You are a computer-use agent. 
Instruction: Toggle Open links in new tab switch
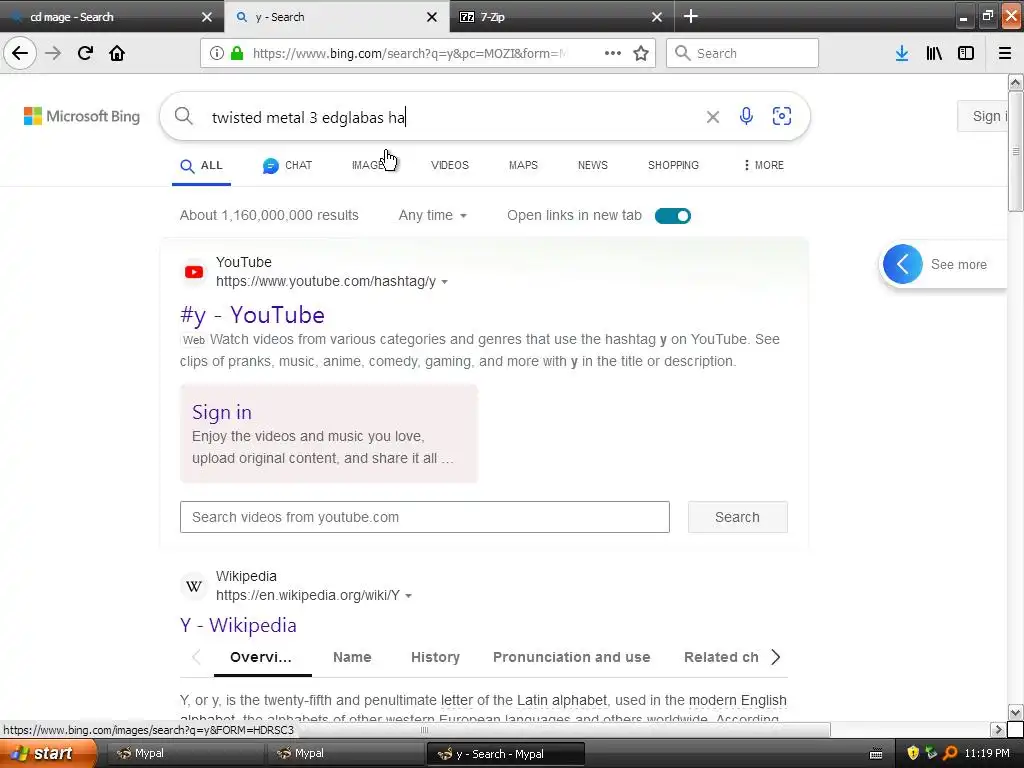click(673, 216)
